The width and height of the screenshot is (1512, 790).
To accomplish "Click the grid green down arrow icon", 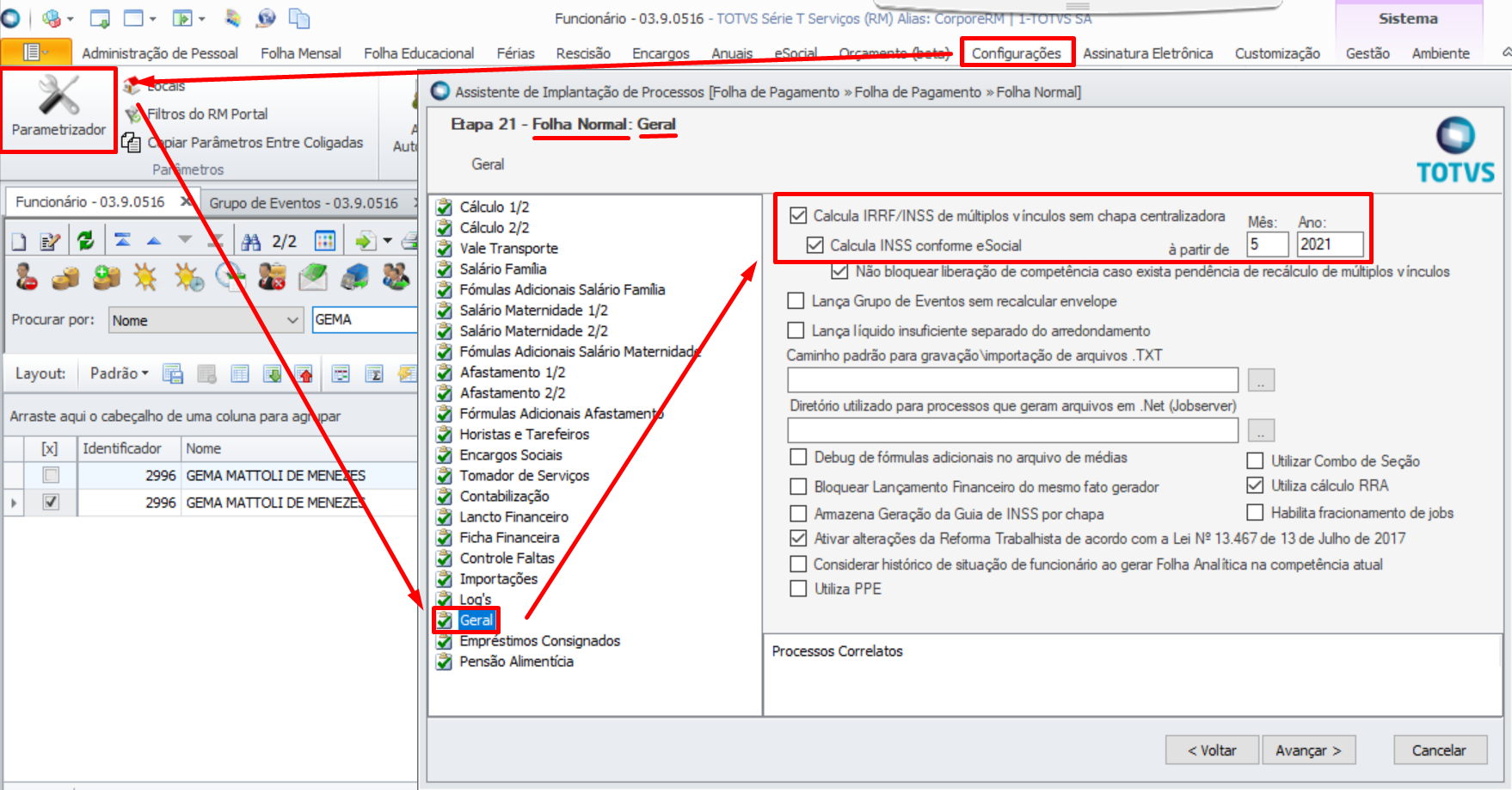I will (x=273, y=373).
